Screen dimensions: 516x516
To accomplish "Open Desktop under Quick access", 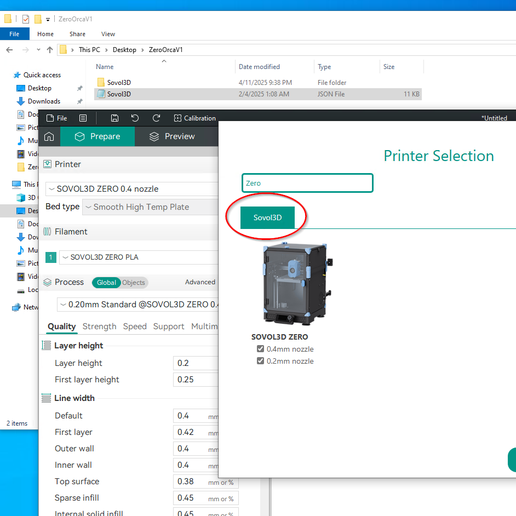I will pos(39,88).
